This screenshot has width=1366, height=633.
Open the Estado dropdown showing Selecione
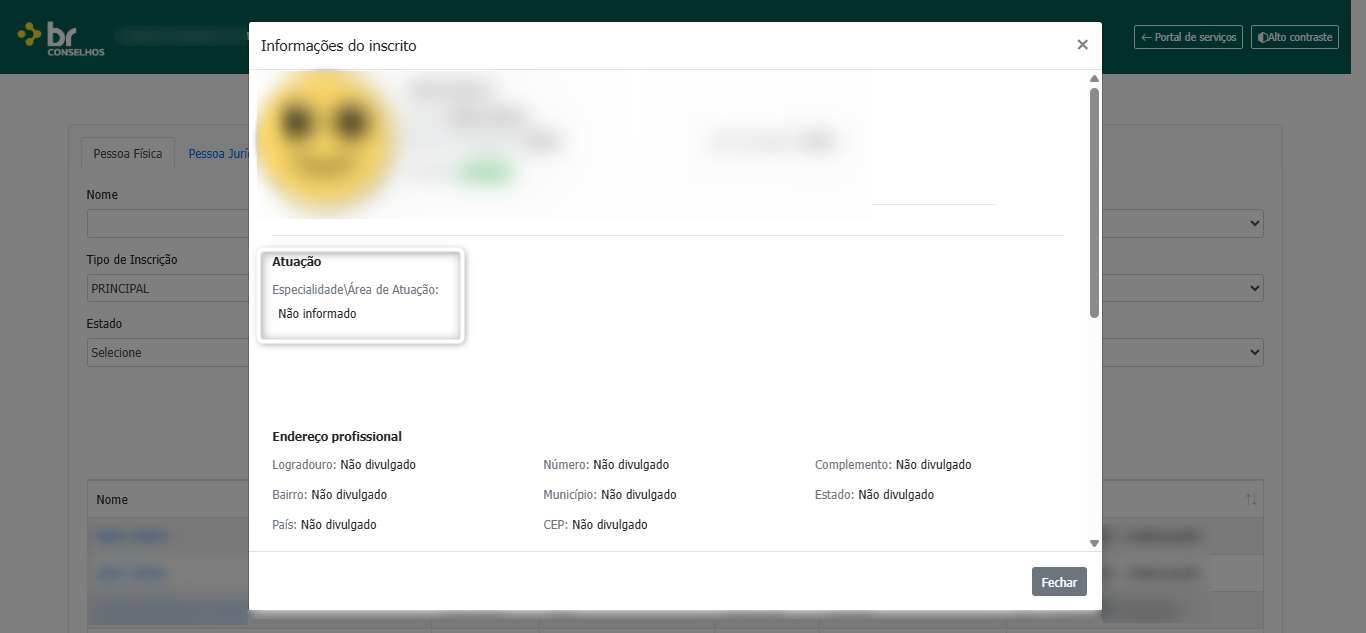(x=167, y=353)
